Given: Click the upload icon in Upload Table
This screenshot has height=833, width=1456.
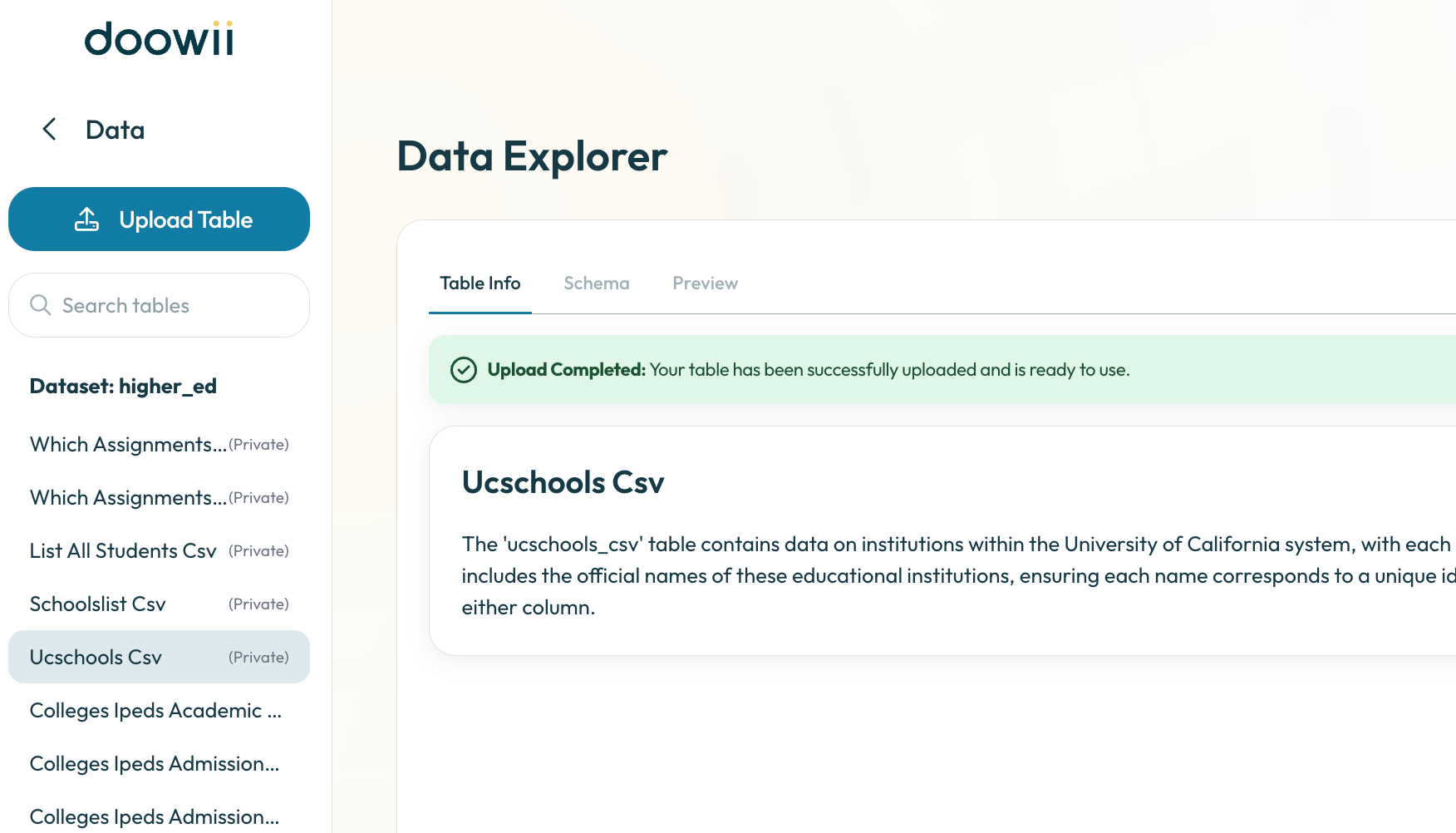Looking at the screenshot, I should pyautogui.click(x=86, y=219).
